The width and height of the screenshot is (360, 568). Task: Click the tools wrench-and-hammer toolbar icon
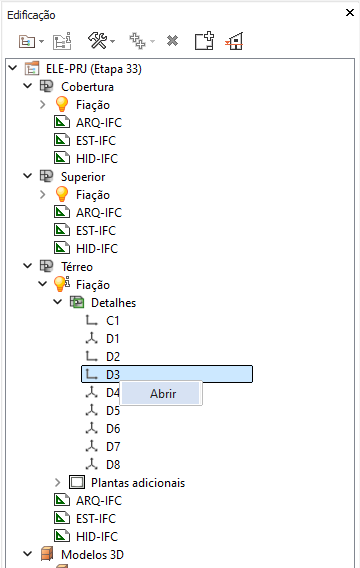(97, 41)
